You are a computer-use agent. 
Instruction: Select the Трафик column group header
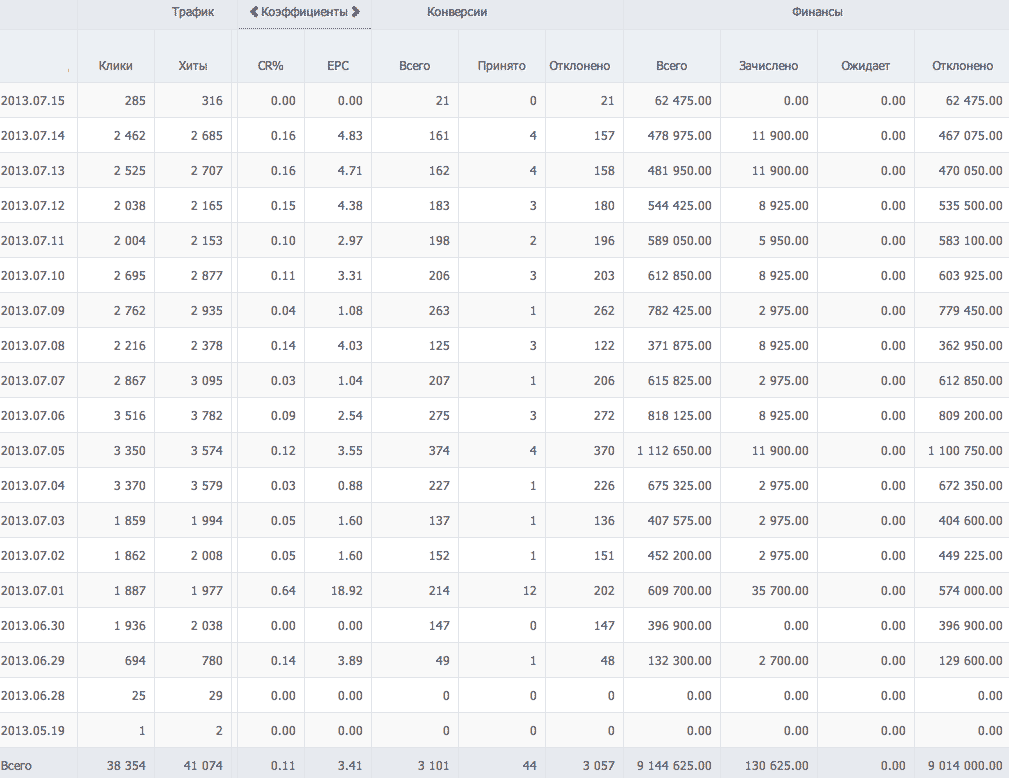coord(192,12)
